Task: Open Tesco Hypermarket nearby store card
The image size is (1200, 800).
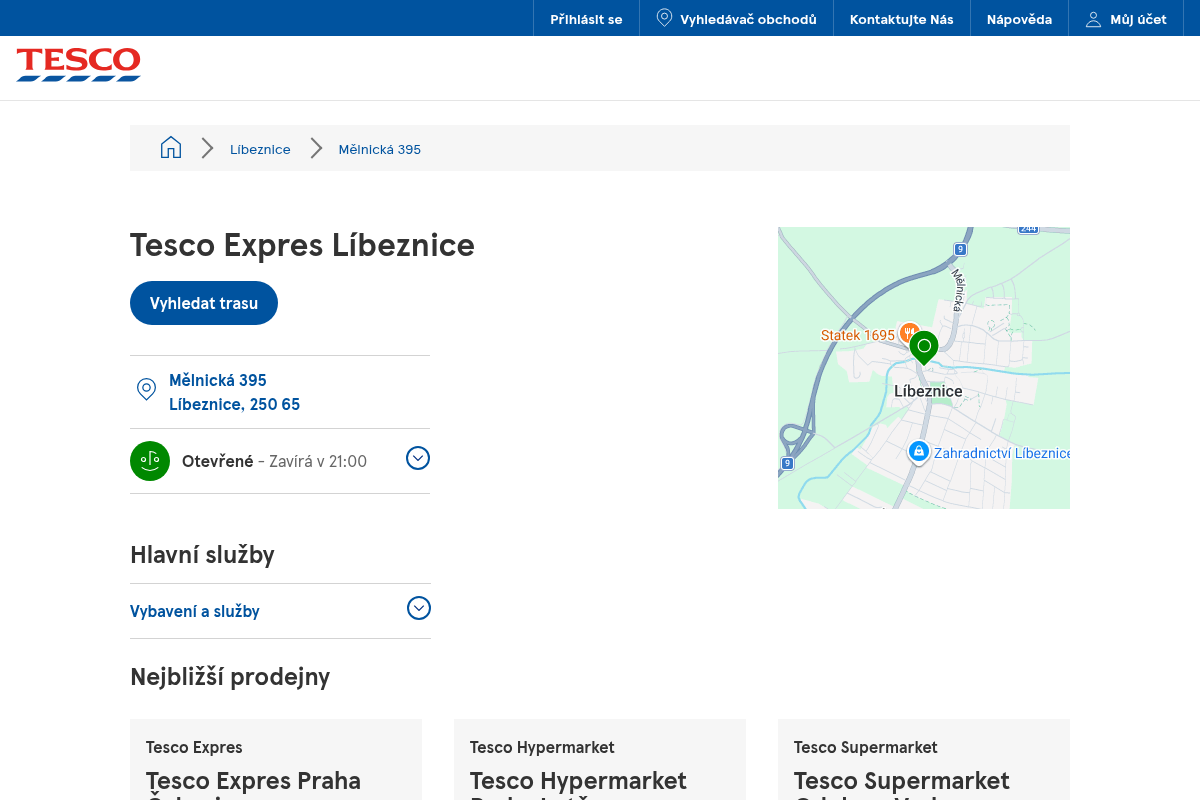Action: tap(600, 760)
